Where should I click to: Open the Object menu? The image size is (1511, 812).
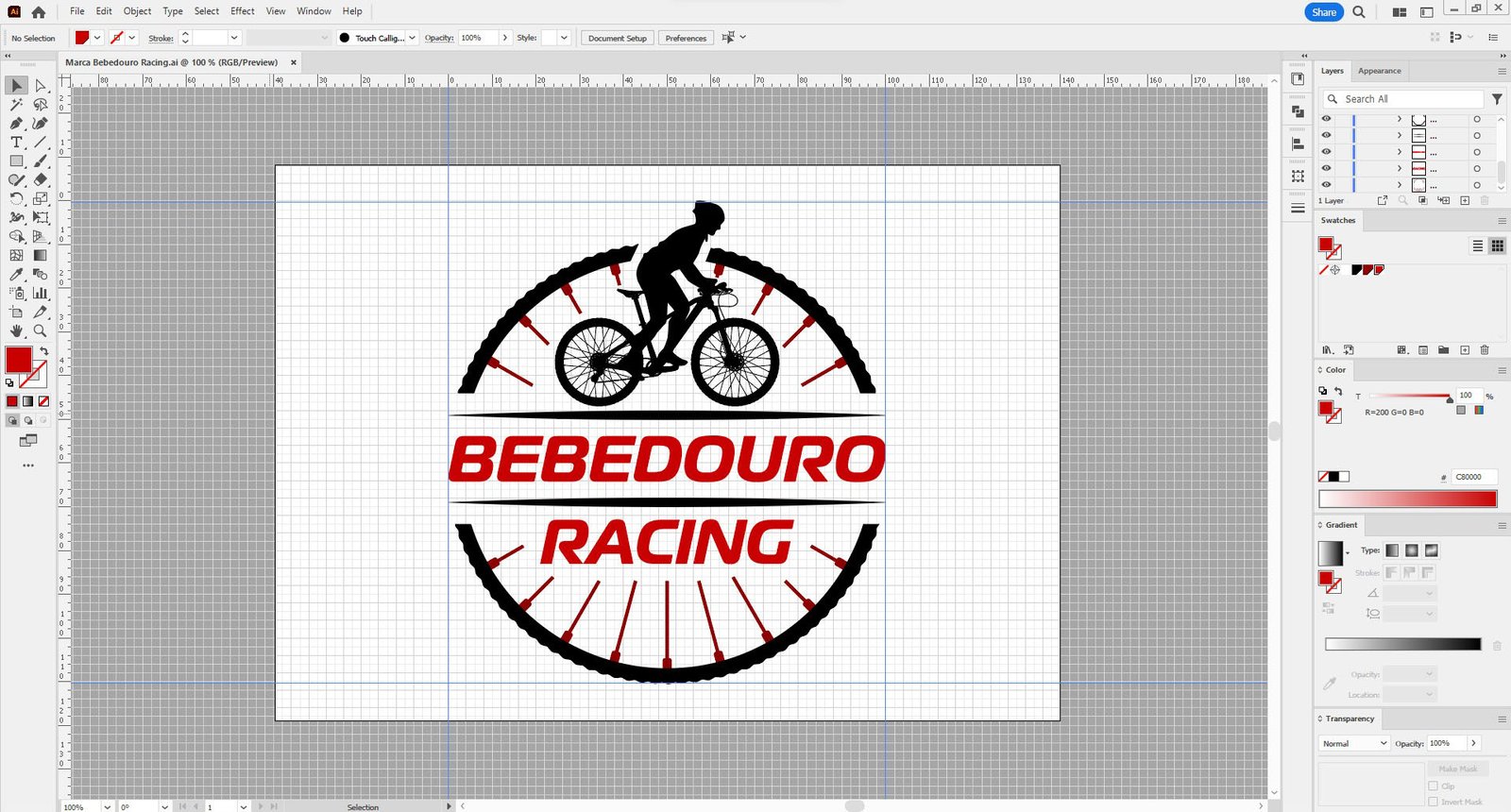click(x=137, y=11)
